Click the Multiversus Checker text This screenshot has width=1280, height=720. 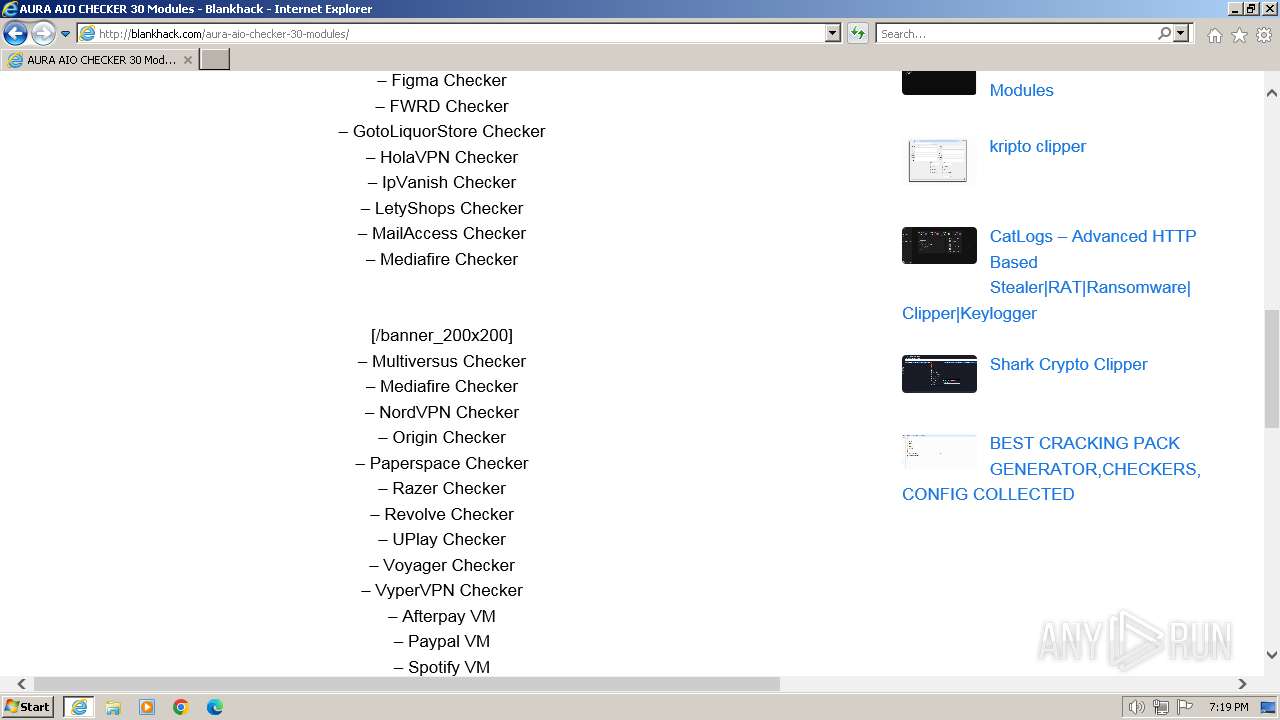pos(442,361)
